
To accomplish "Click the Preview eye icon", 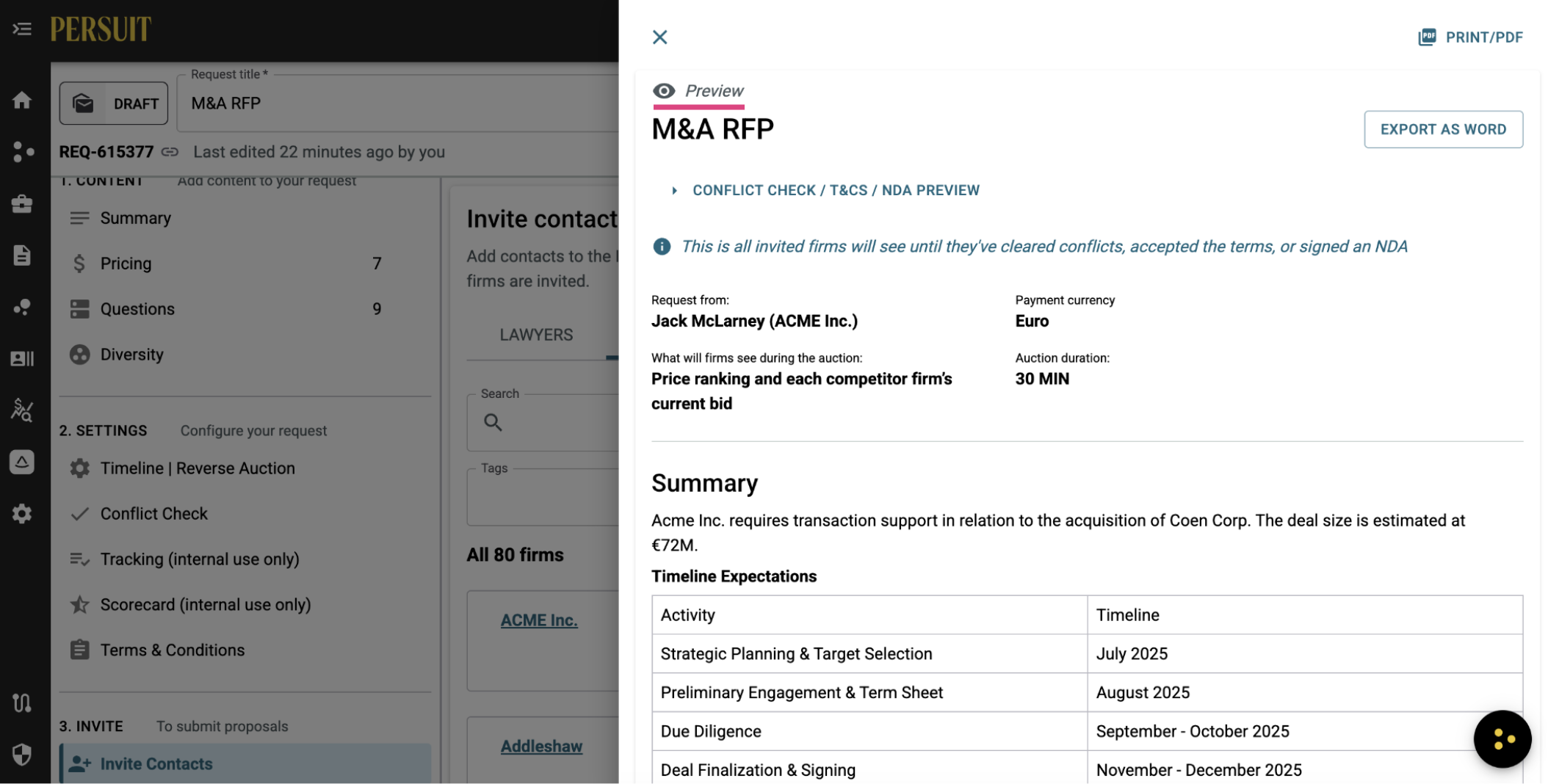I will (664, 91).
